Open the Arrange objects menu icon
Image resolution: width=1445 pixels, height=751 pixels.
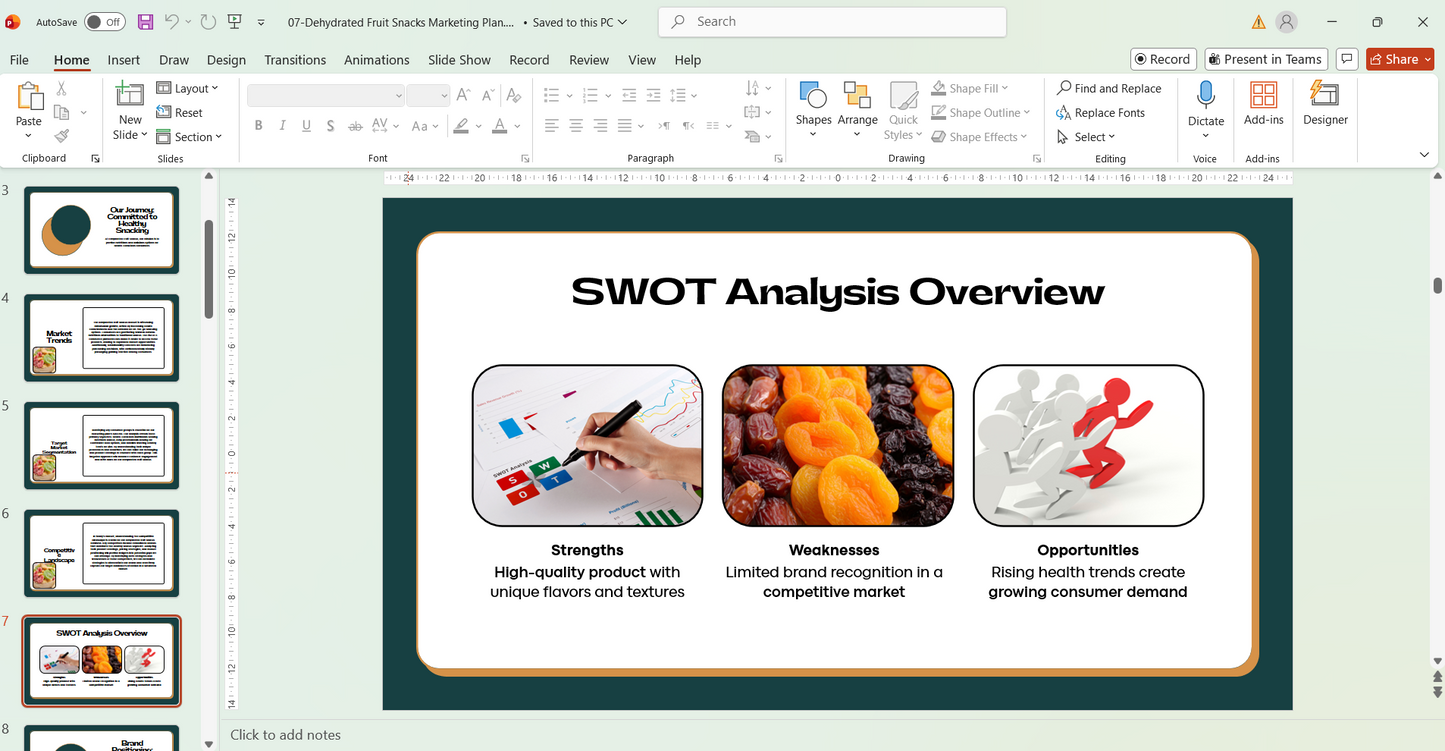(857, 96)
